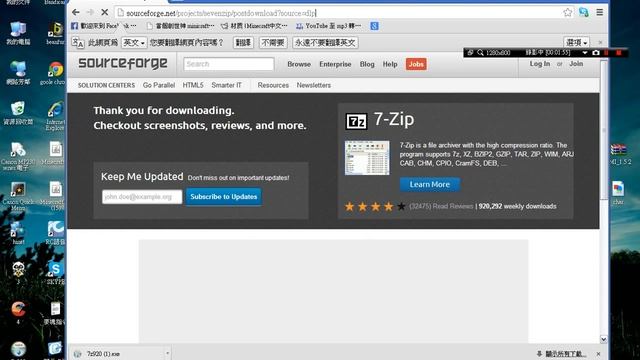Click Subscribe to Updates button
Viewport: 640px width, 360px height.
pos(224,197)
